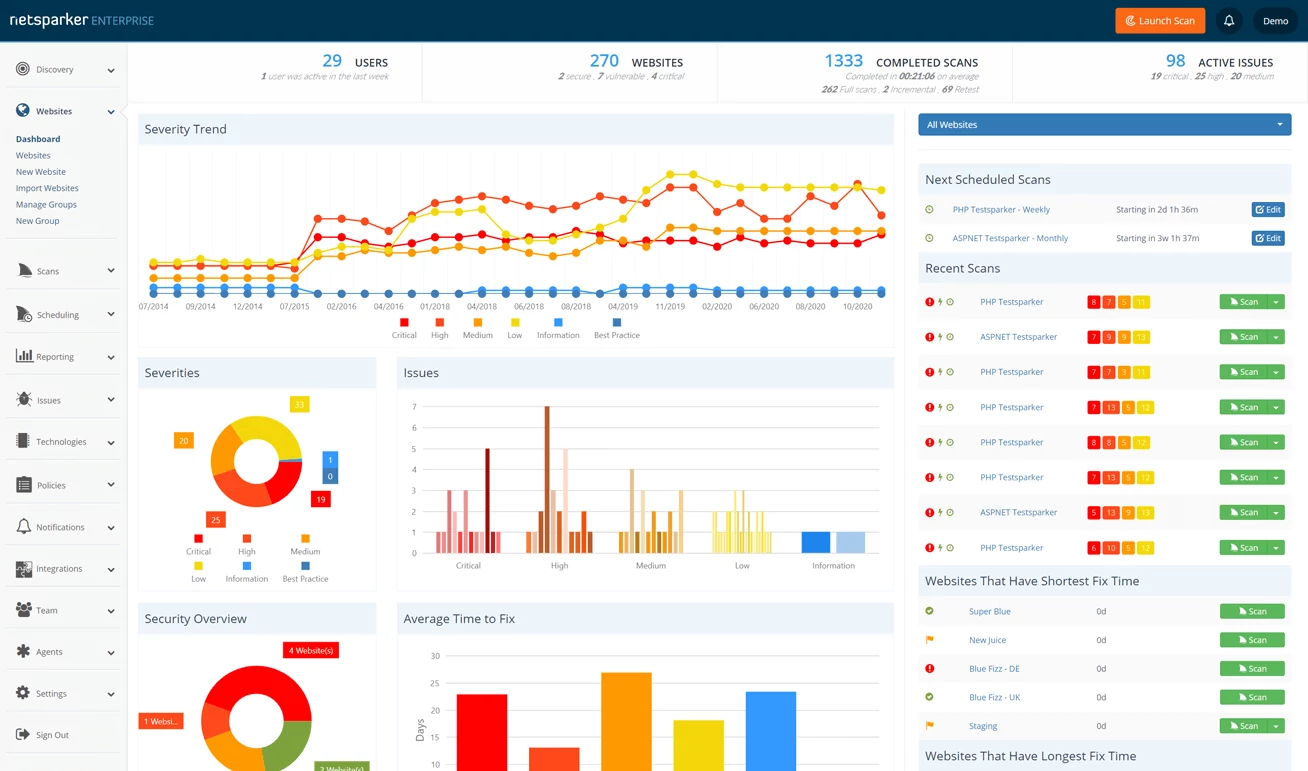Image resolution: width=1308 pixels, height=771 pixels.
Task: Click the 270 Websites stat card
Action: click(x=570, y=72)
